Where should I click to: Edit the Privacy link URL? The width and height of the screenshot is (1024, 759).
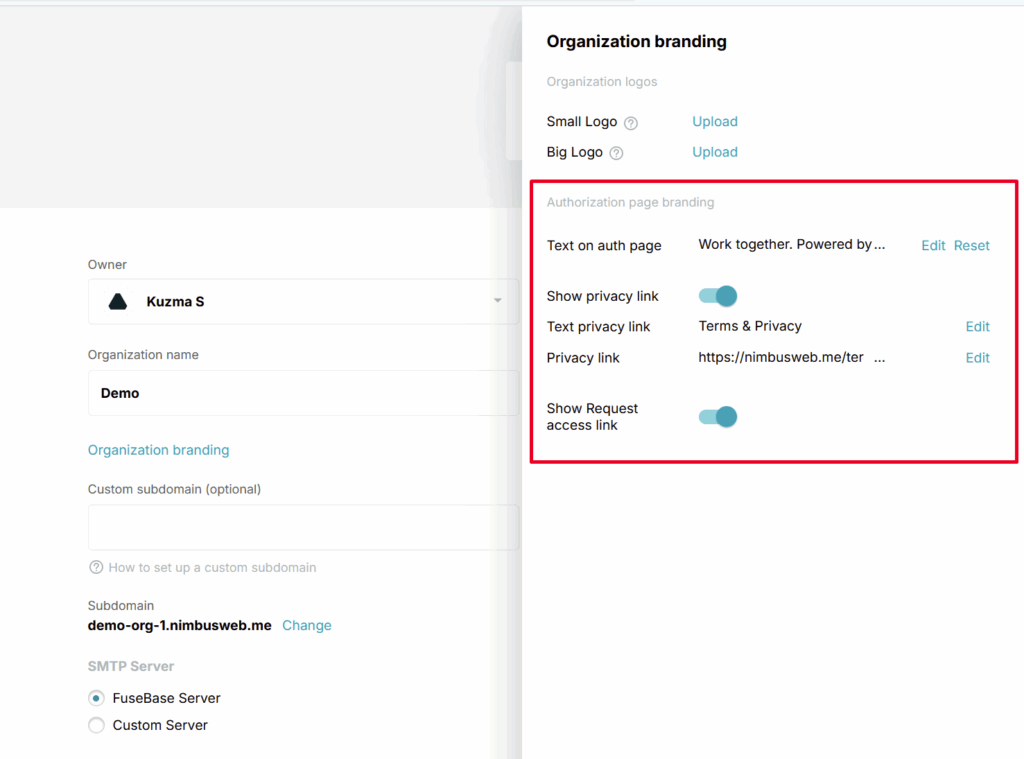(977, 358)
